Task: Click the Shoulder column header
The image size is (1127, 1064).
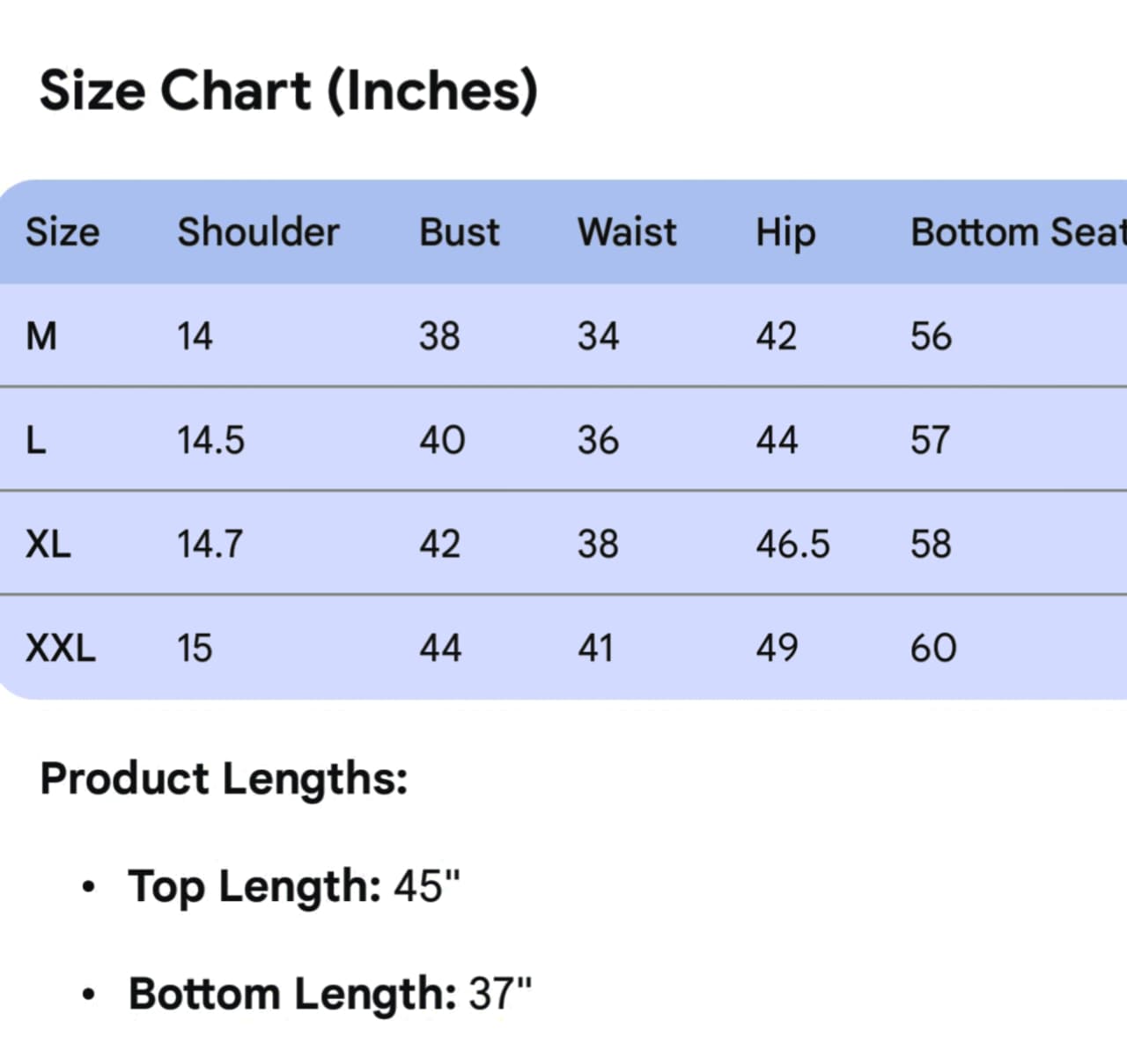Action: click(x=258, y=232)
